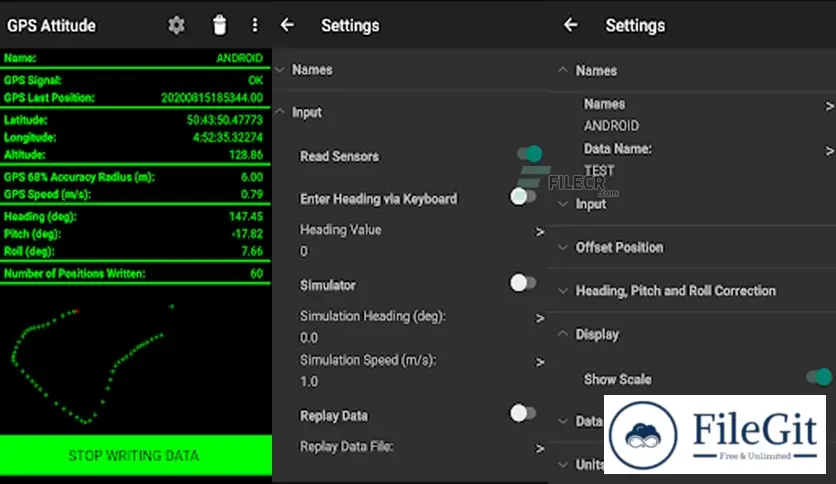Click Longitude value 4:52:35.32274

[228, 138]
